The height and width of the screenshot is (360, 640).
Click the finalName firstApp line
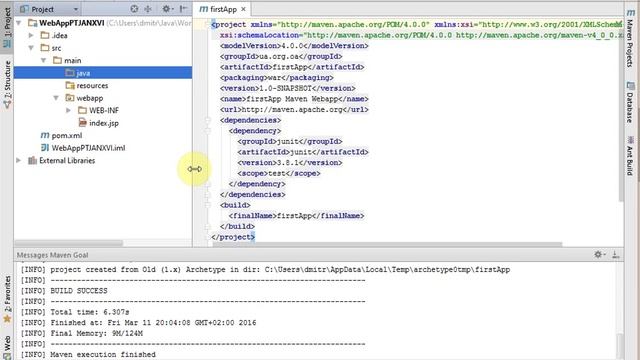(x=296, y=216)
